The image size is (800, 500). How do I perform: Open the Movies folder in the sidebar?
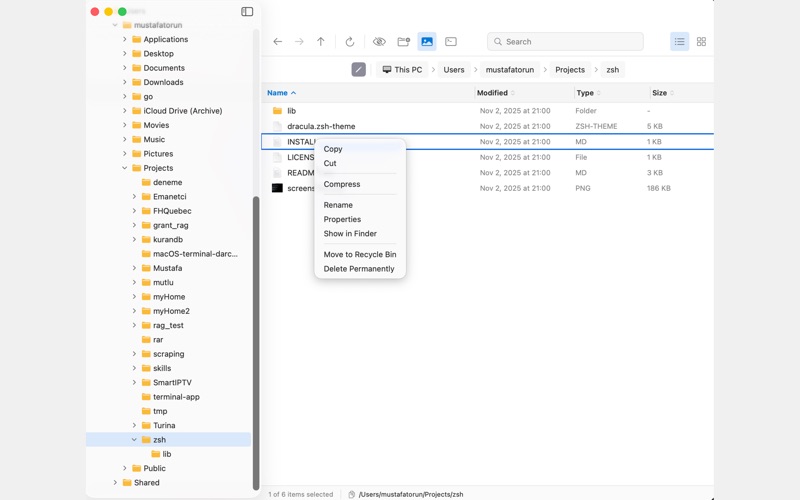point(156,125)
